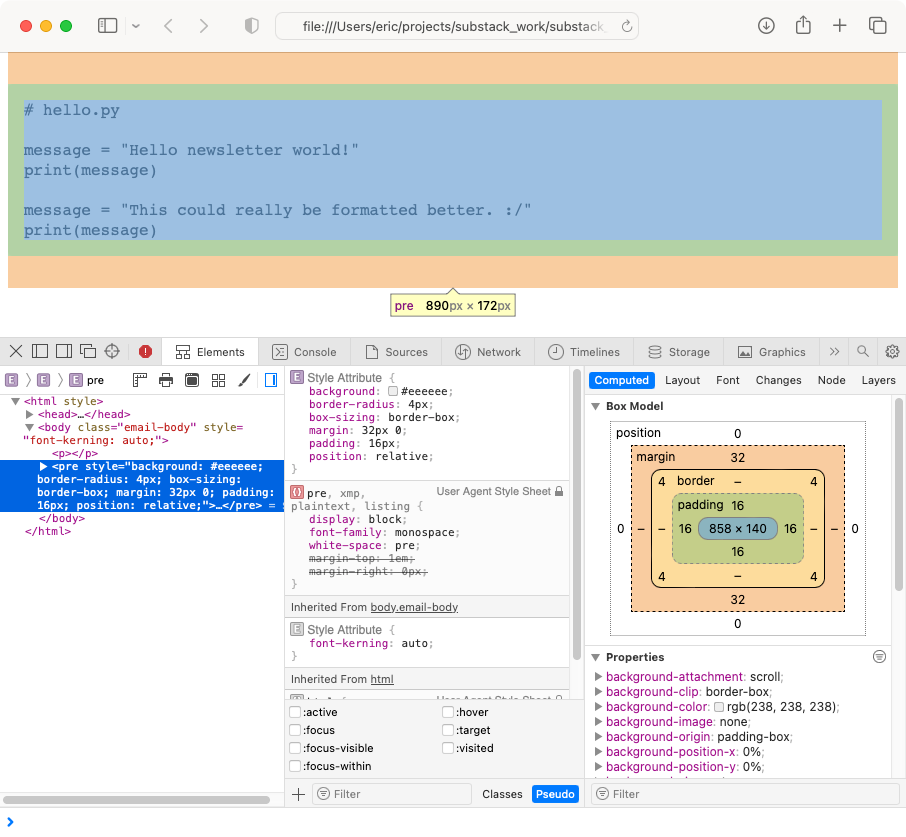906x837 pixels.
Task: Open the Layers tab in styles sidebar
Action: click(878, 380)
